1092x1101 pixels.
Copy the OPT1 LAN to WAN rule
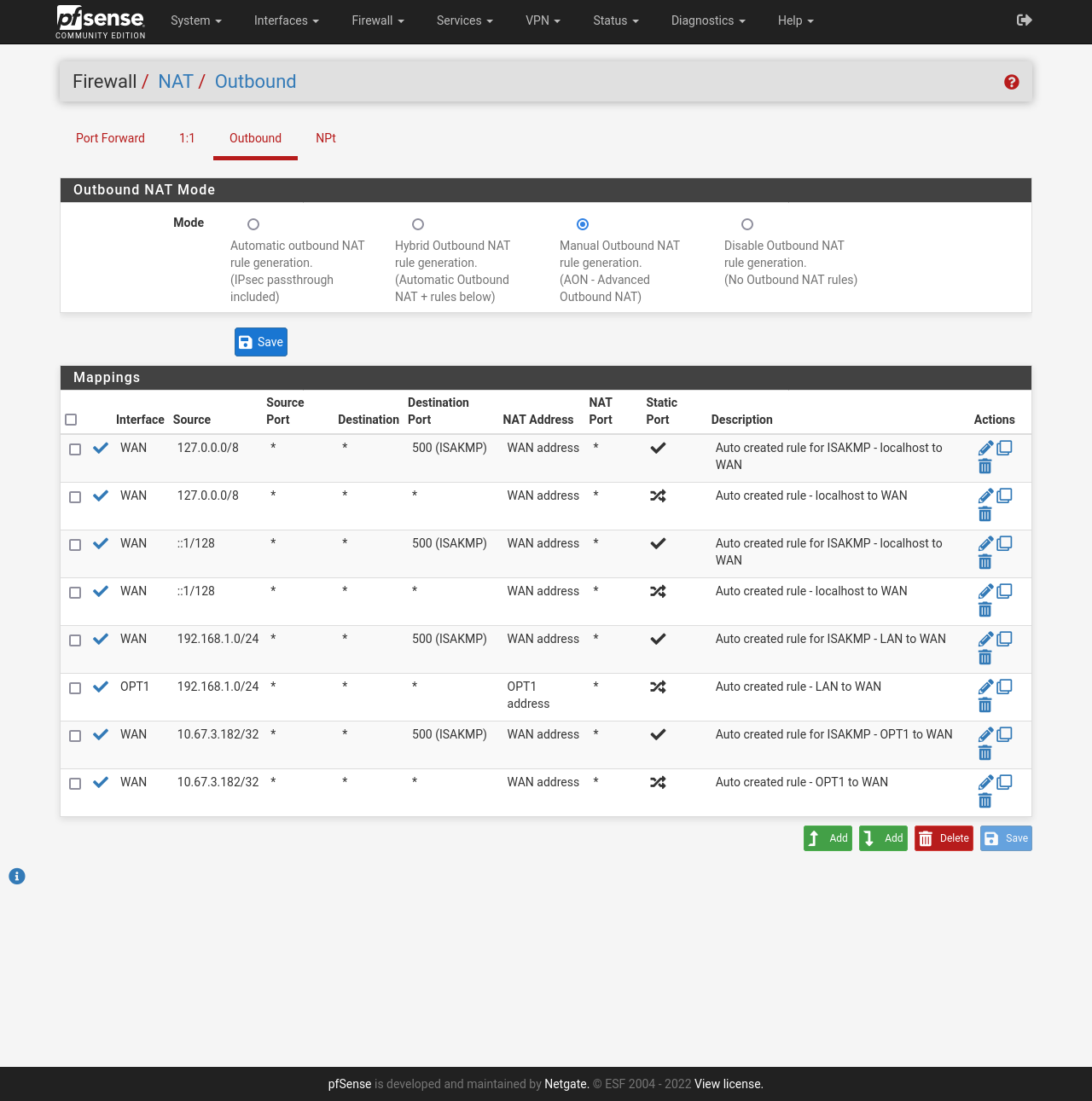tap(1005, 687)
